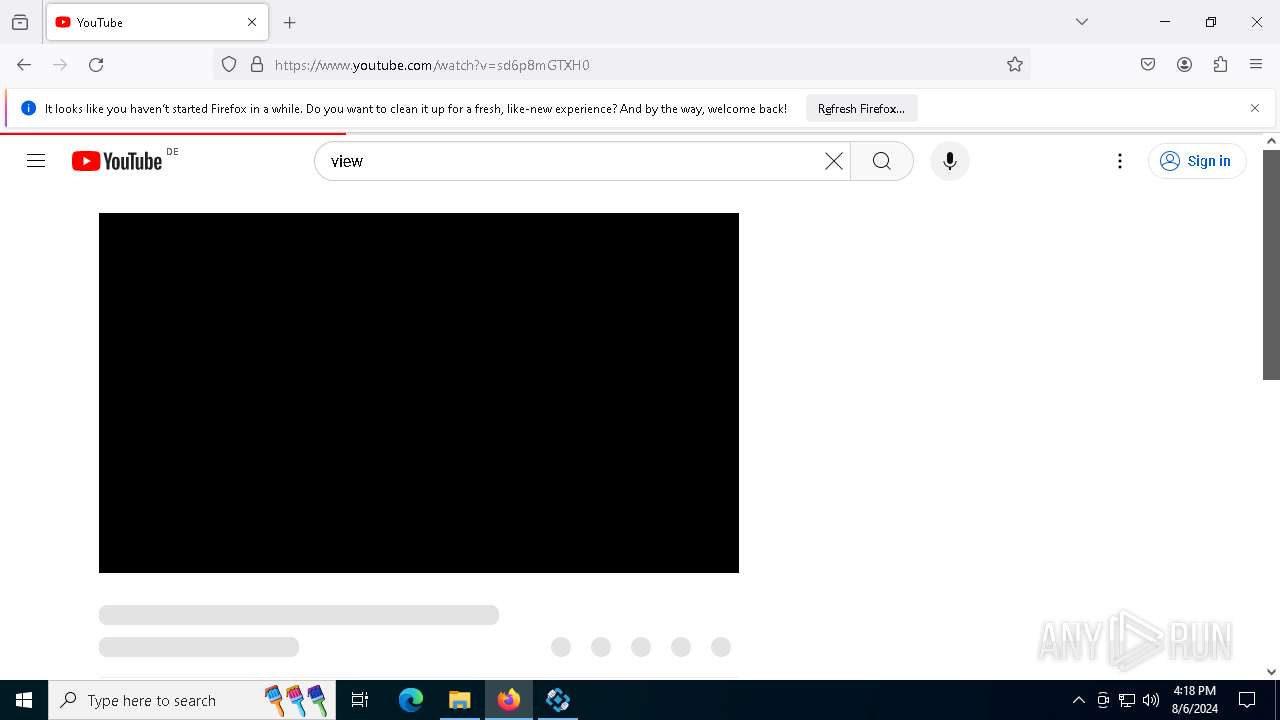1280x720 pixels.
Task: List all tabs dropdown arrow
Action: click(x=1082, y=22)
